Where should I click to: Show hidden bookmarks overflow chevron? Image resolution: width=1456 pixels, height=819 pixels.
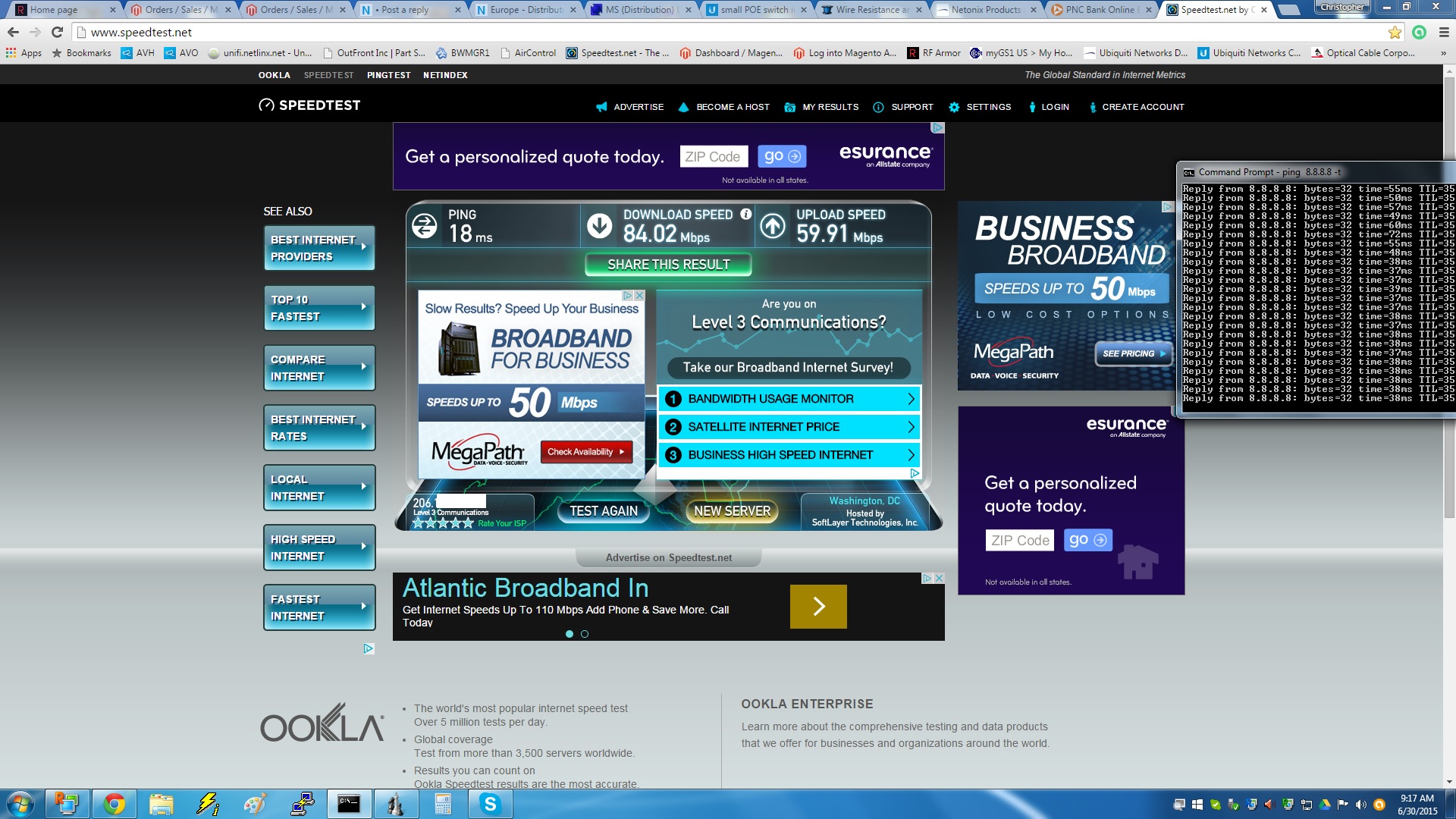[x=1442, y=53]
